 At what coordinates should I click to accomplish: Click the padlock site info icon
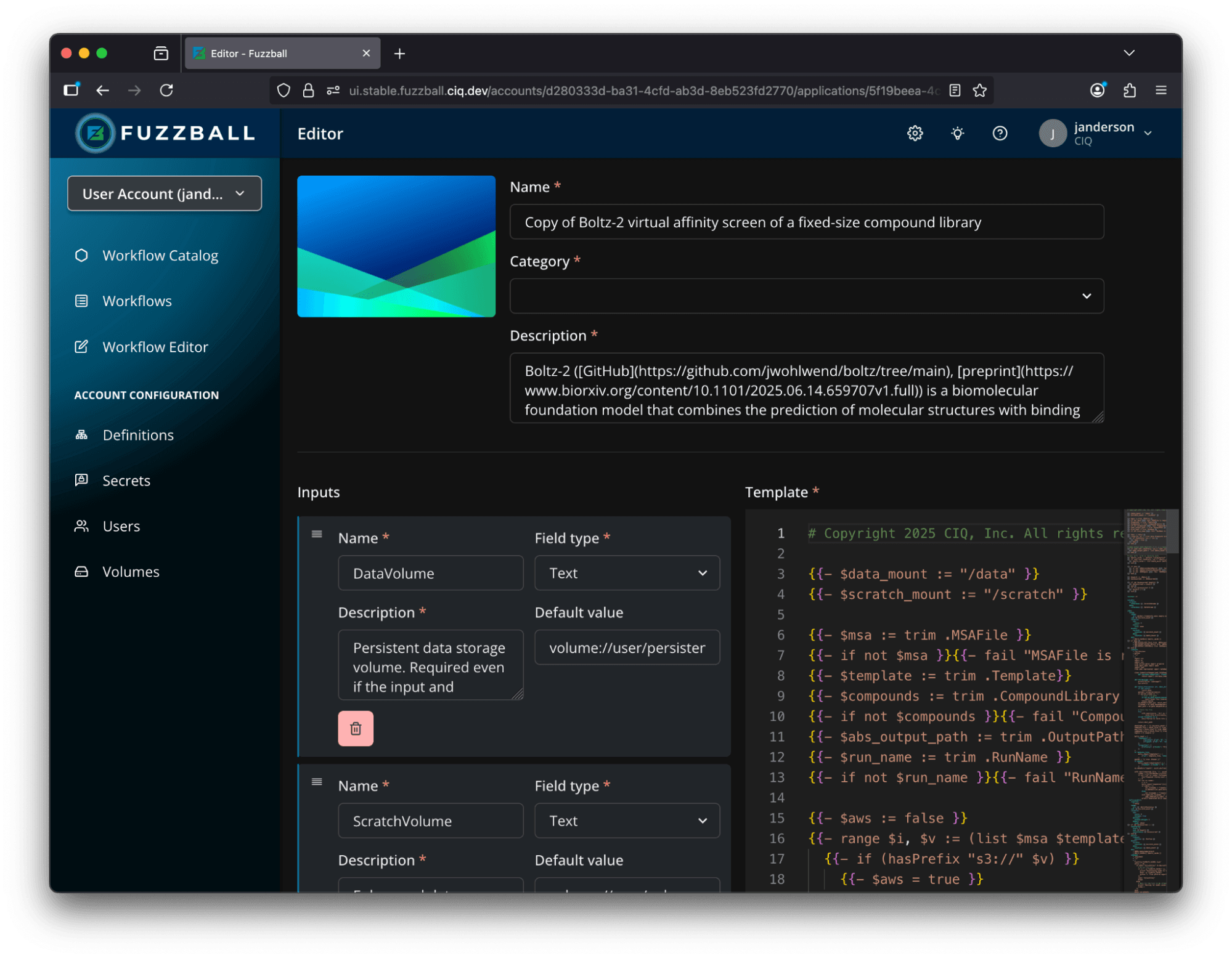308,91
